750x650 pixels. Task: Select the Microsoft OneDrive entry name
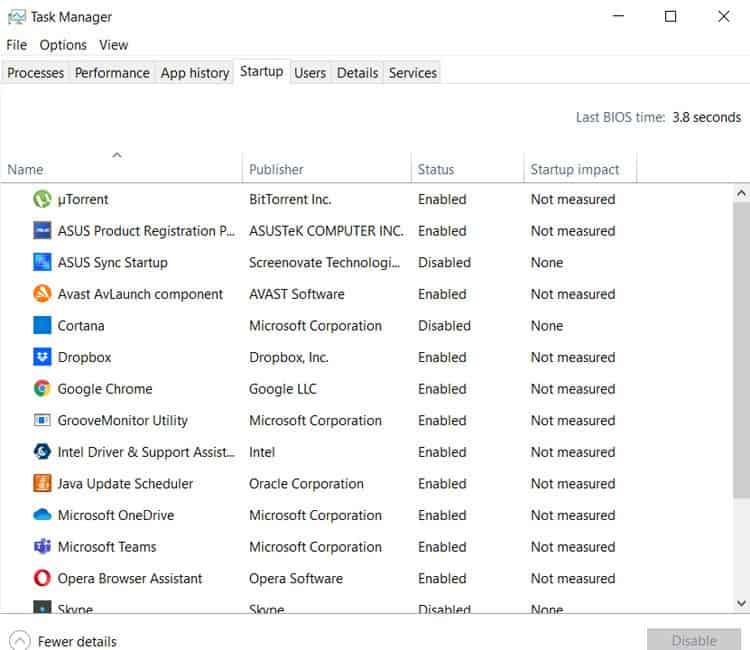pyautogui.click(x=116, y=515)
